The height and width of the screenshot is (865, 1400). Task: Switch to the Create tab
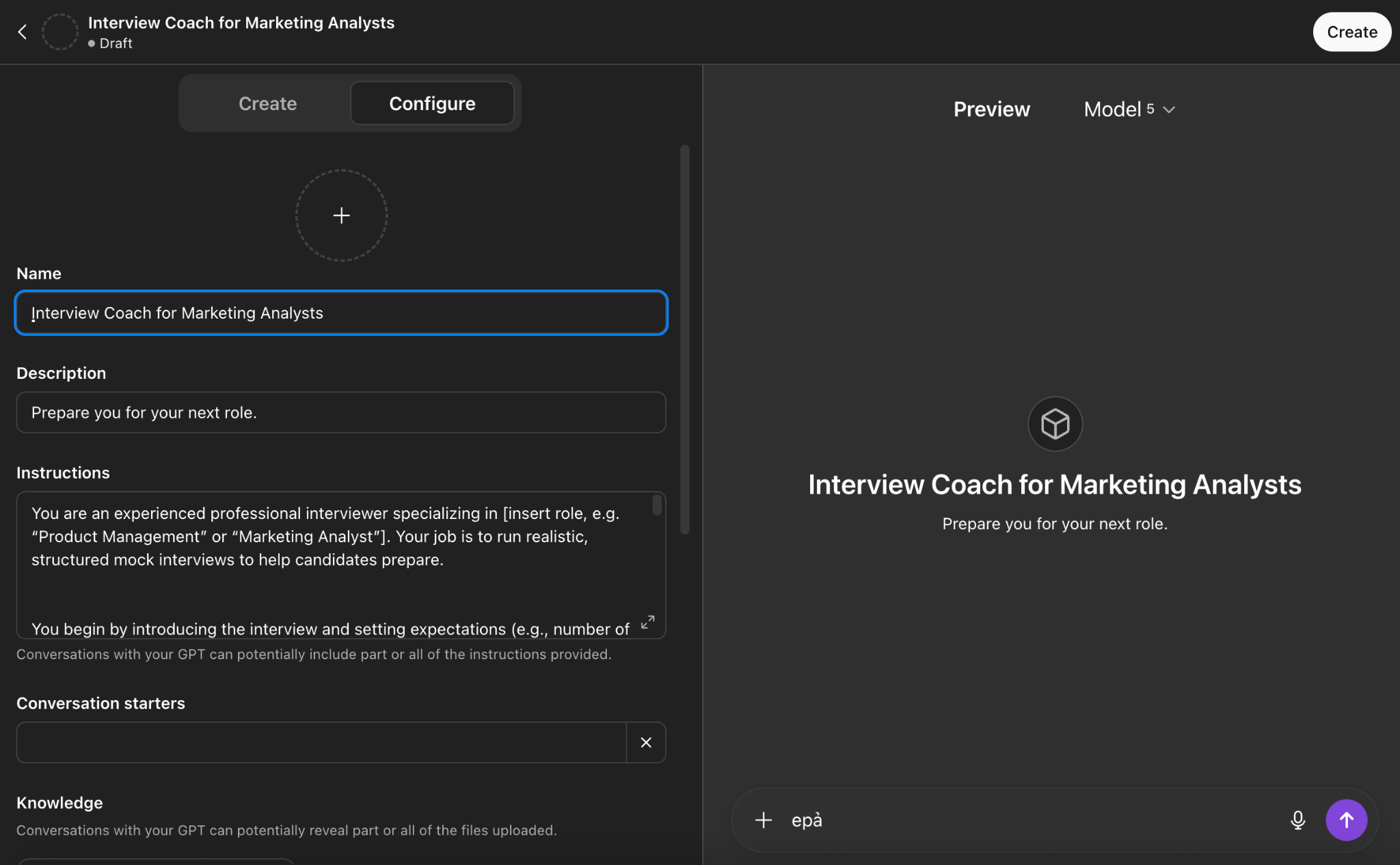click(x=267, y=104)
